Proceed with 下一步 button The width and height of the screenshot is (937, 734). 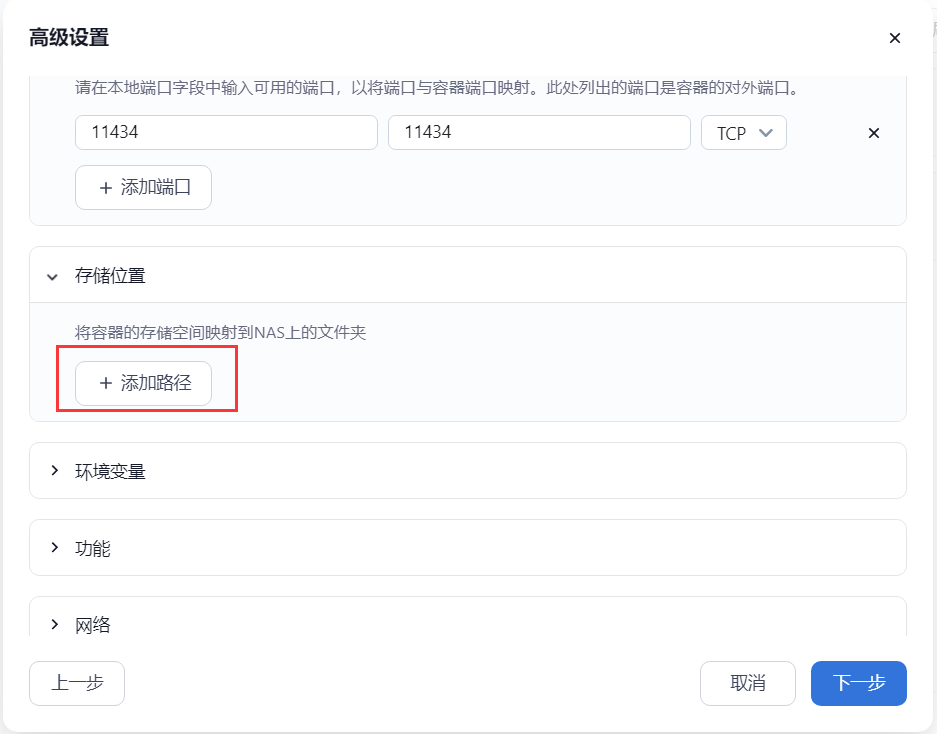coord(859,683)
